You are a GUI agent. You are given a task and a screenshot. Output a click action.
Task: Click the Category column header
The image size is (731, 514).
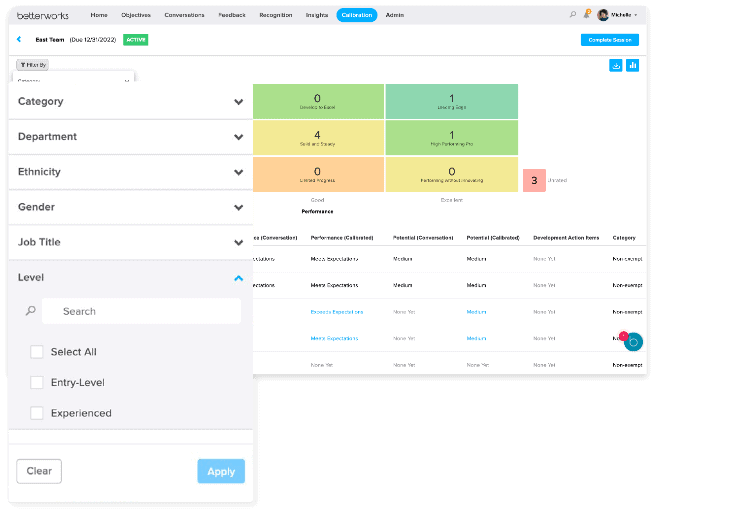coord(624,238)
